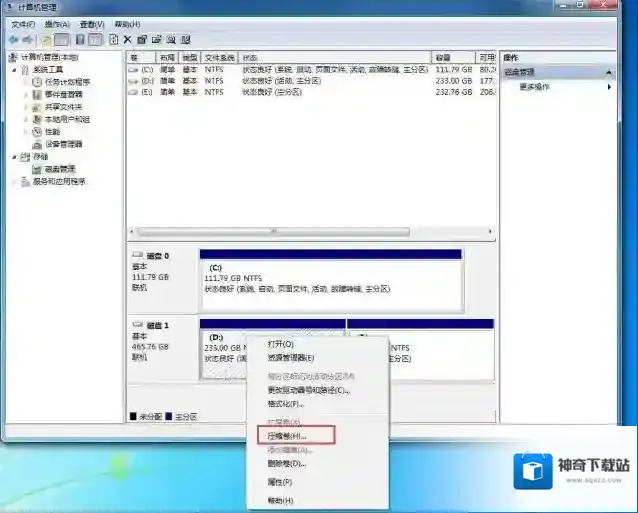638x513 pixels.
Task: Expand the 服务和应用程序 tree node
Action: (x=14, y=181)
